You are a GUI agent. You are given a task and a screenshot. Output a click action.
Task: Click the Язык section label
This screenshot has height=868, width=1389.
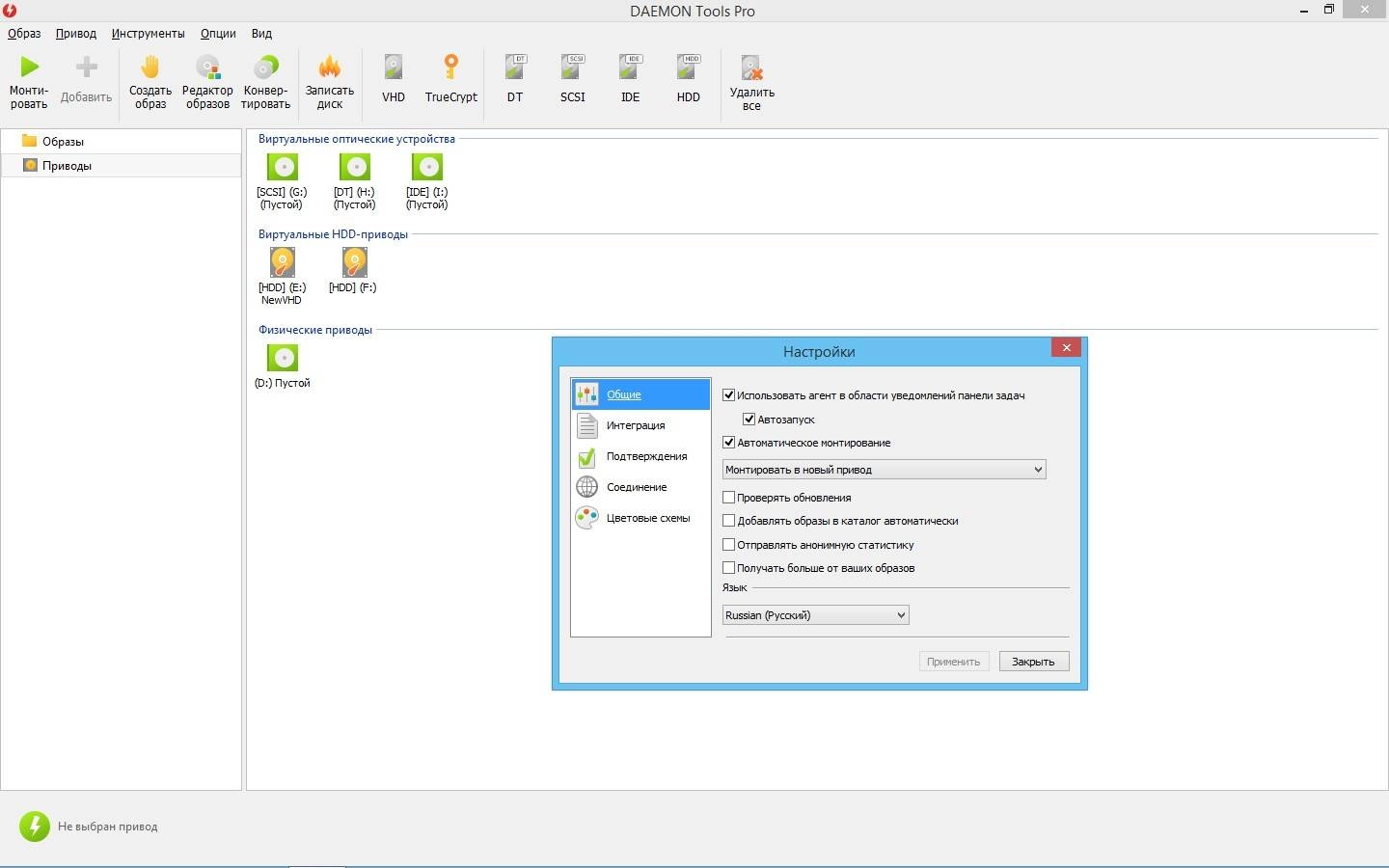pos(735,587)
